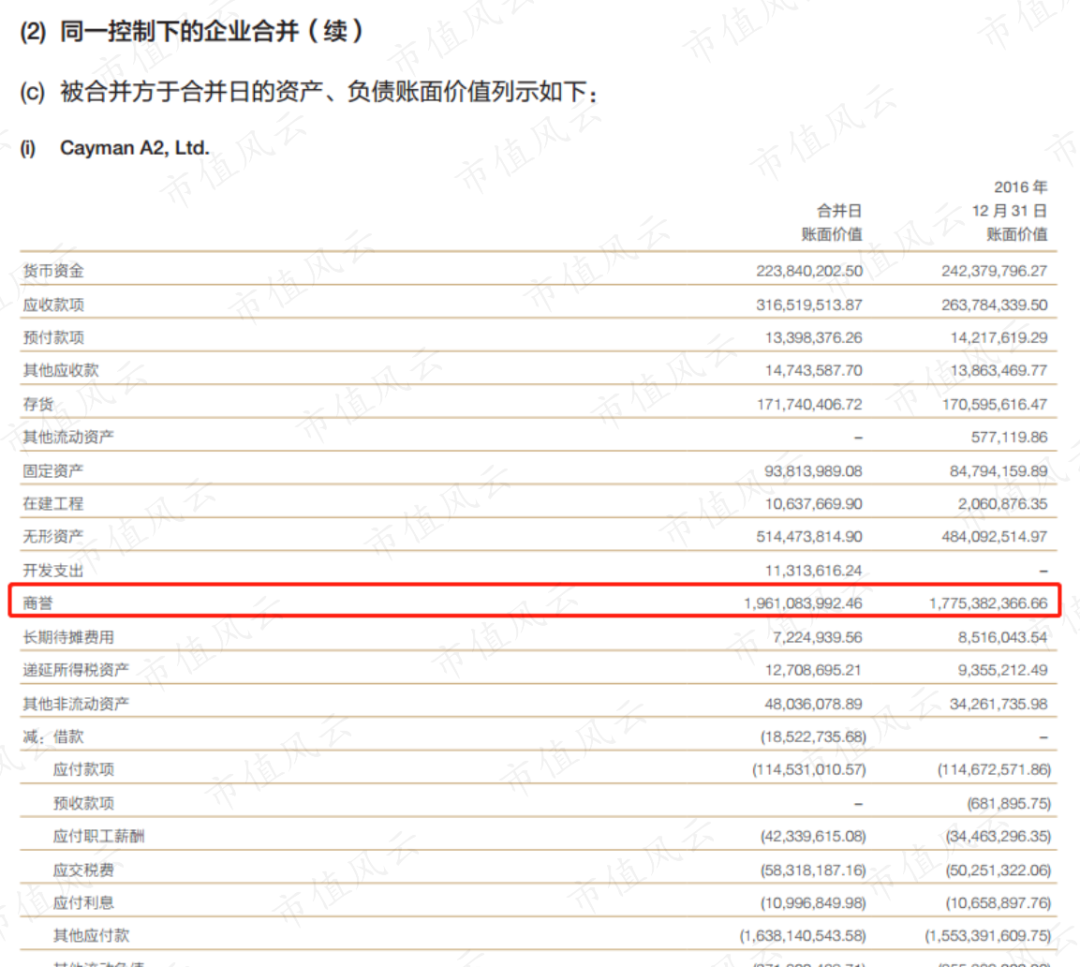
Task: Click the value 484,092,514.97
Action: (x=995, y=537)
